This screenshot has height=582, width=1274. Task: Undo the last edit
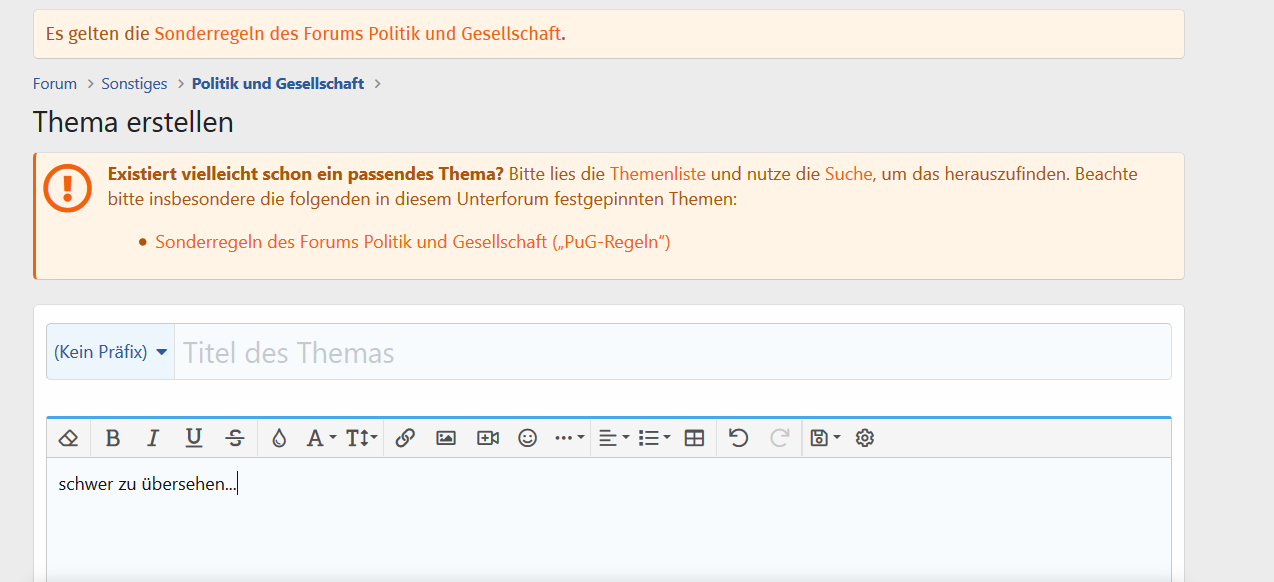(x=739, y=438)
